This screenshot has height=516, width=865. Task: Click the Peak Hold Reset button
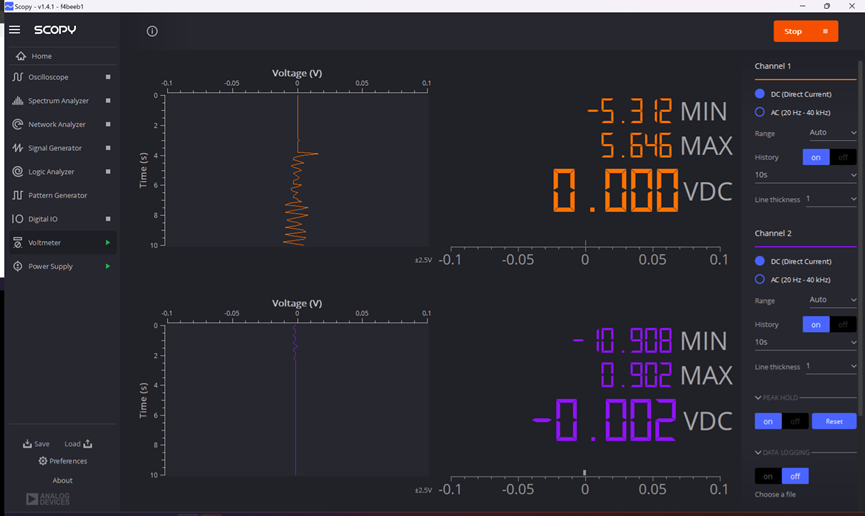(x=834, y=421)
